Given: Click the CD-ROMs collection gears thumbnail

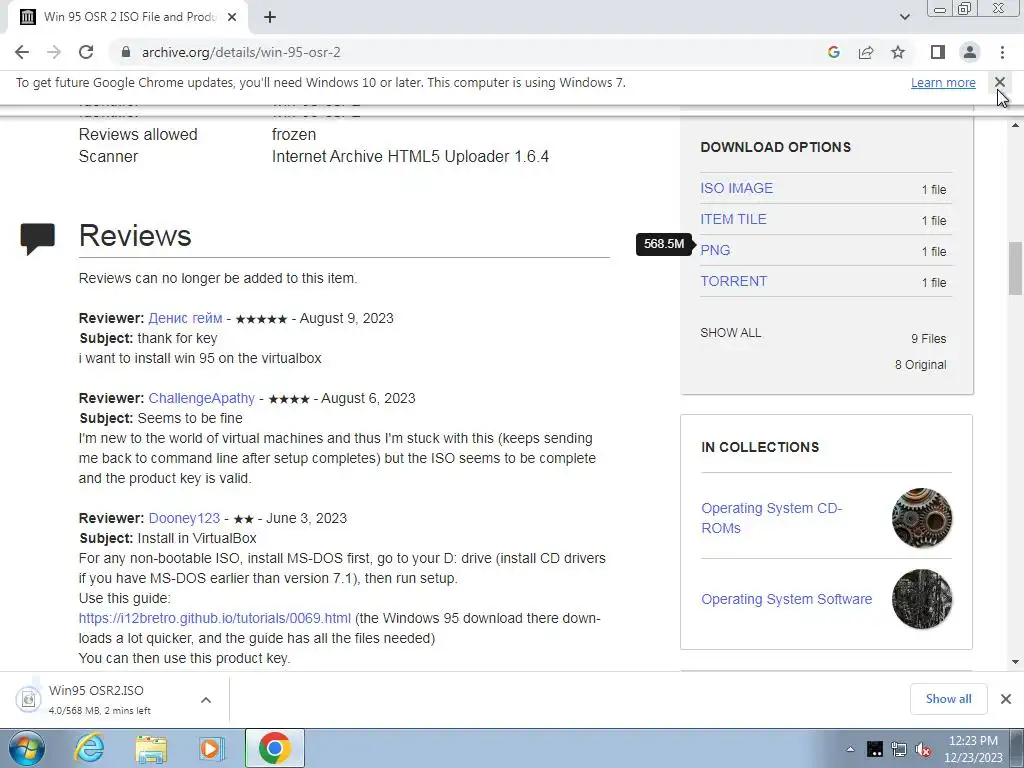Looking at the screenshot, I should pyautogui.click(x=921, y=518).
